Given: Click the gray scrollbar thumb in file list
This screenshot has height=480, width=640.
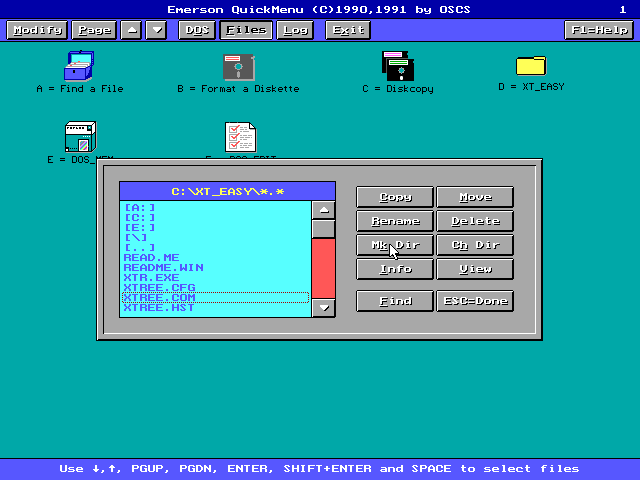Looking at the screenshot, I should click(324, 229).
